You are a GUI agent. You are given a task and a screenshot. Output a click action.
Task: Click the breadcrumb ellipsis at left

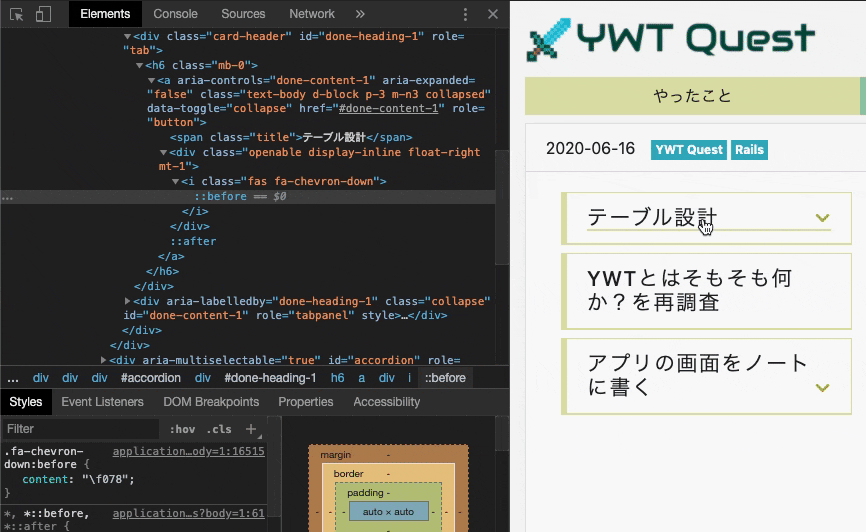pos(13,378)
